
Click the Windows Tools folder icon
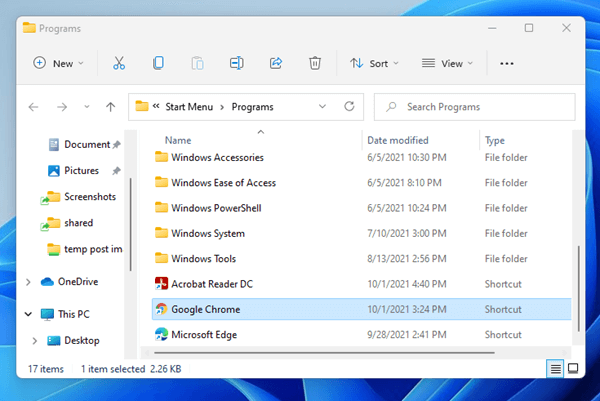click(x=161, y=258)
